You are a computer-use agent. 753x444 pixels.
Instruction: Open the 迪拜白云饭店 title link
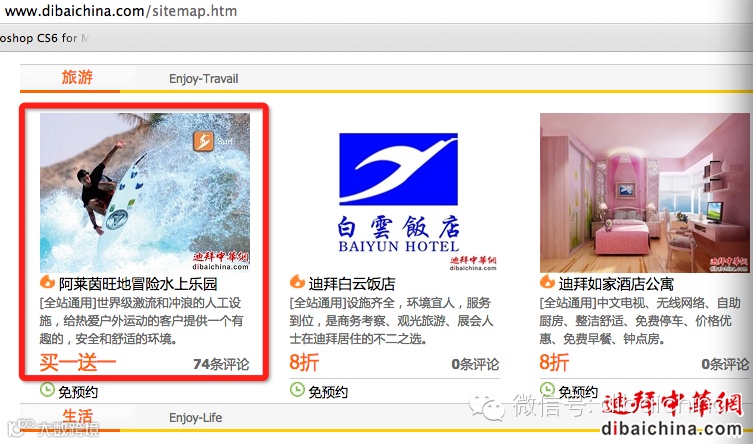coord(352,284)
